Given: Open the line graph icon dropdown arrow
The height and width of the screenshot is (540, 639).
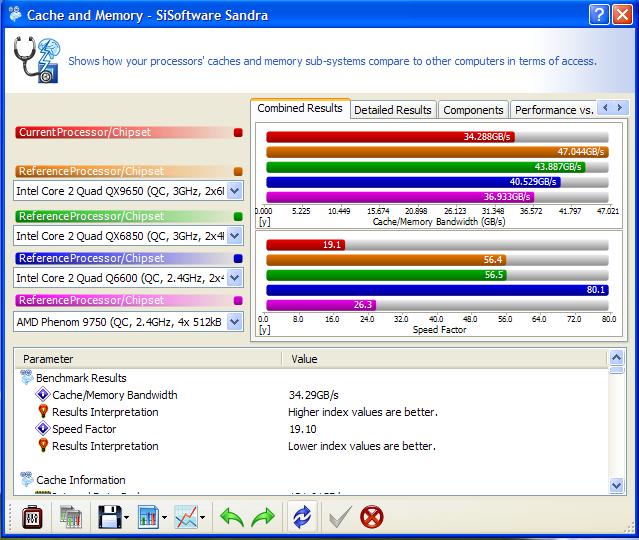Looking at the screenshot, I should [203, 518].
